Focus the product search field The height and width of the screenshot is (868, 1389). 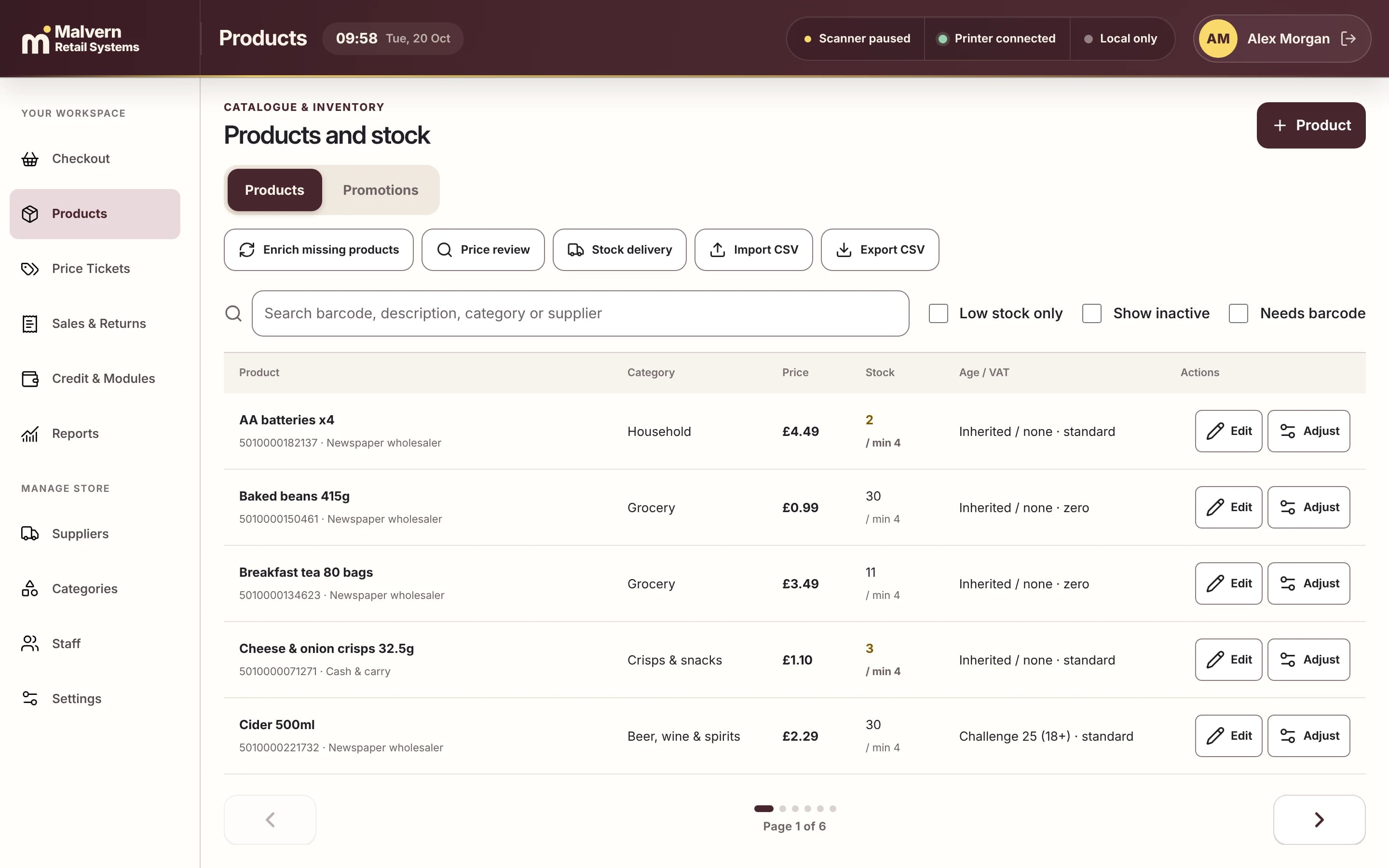[x=580, y=313]
